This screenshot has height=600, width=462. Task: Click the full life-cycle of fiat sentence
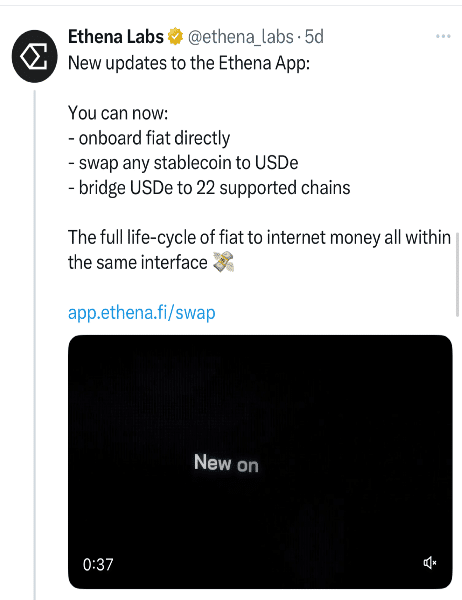(259, 250)
